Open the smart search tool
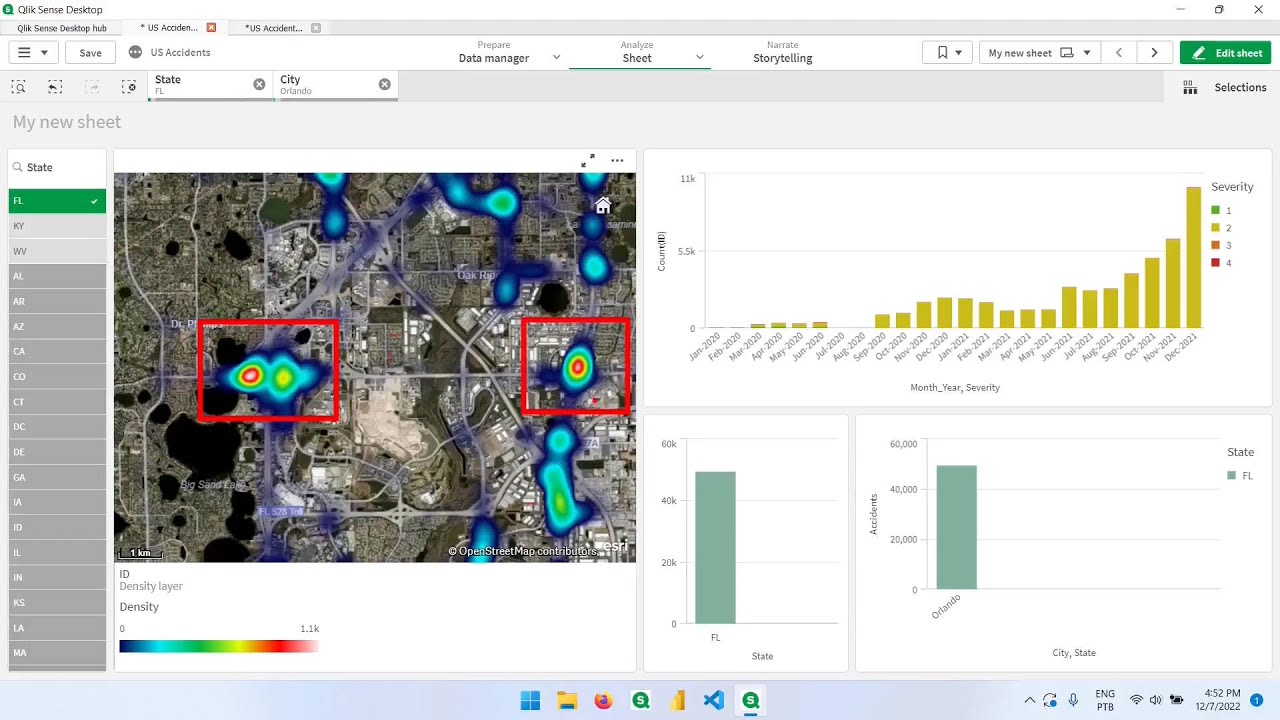 point(19,87)
